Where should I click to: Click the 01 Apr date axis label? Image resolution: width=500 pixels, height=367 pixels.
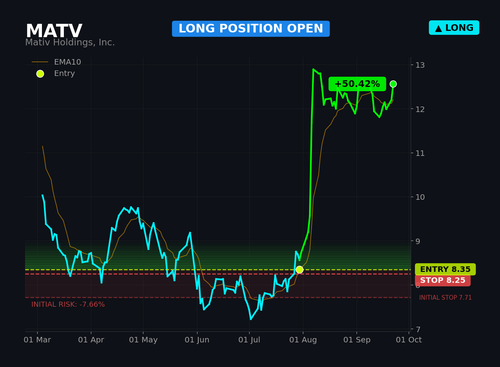click(x=91, y=340)
